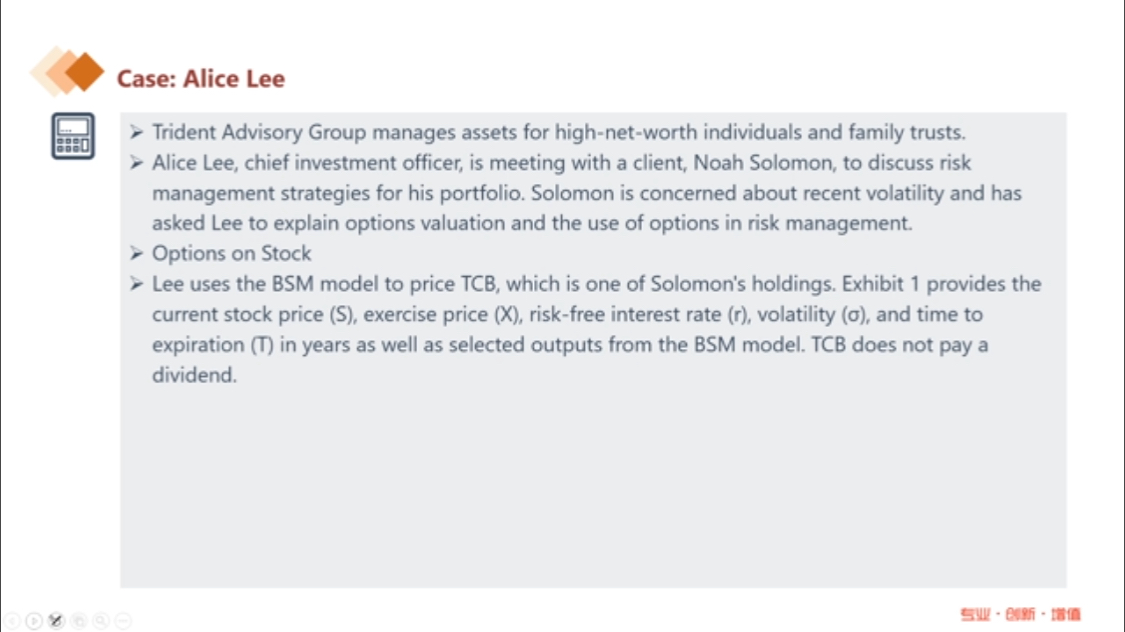Open more slideshow options ellipsis

pyautogui.click(x=123, y=621)
